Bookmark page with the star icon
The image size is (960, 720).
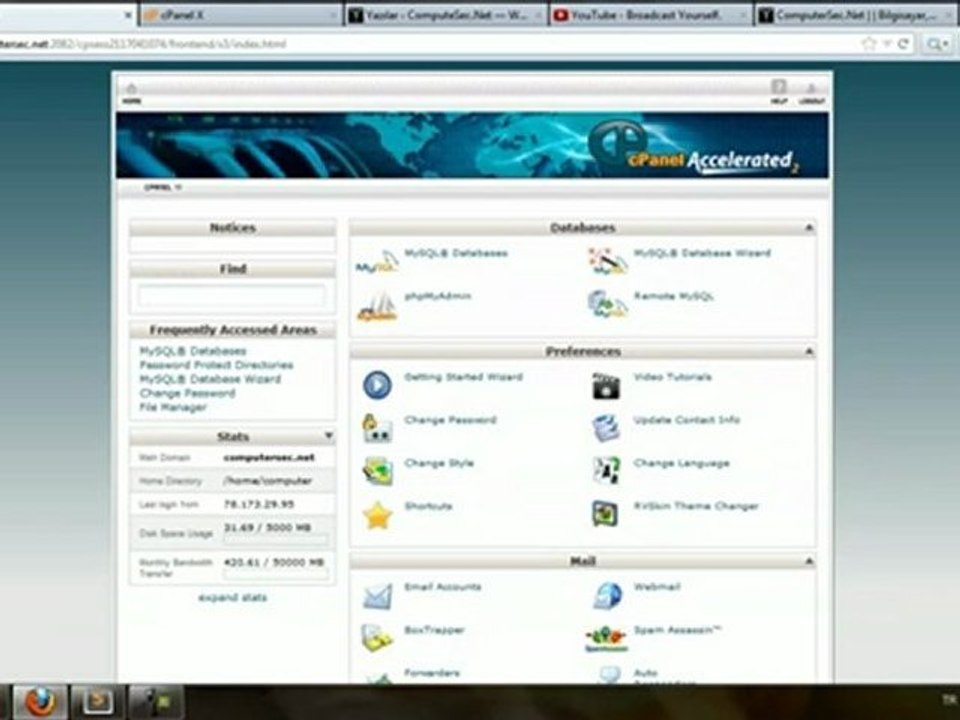868,43
